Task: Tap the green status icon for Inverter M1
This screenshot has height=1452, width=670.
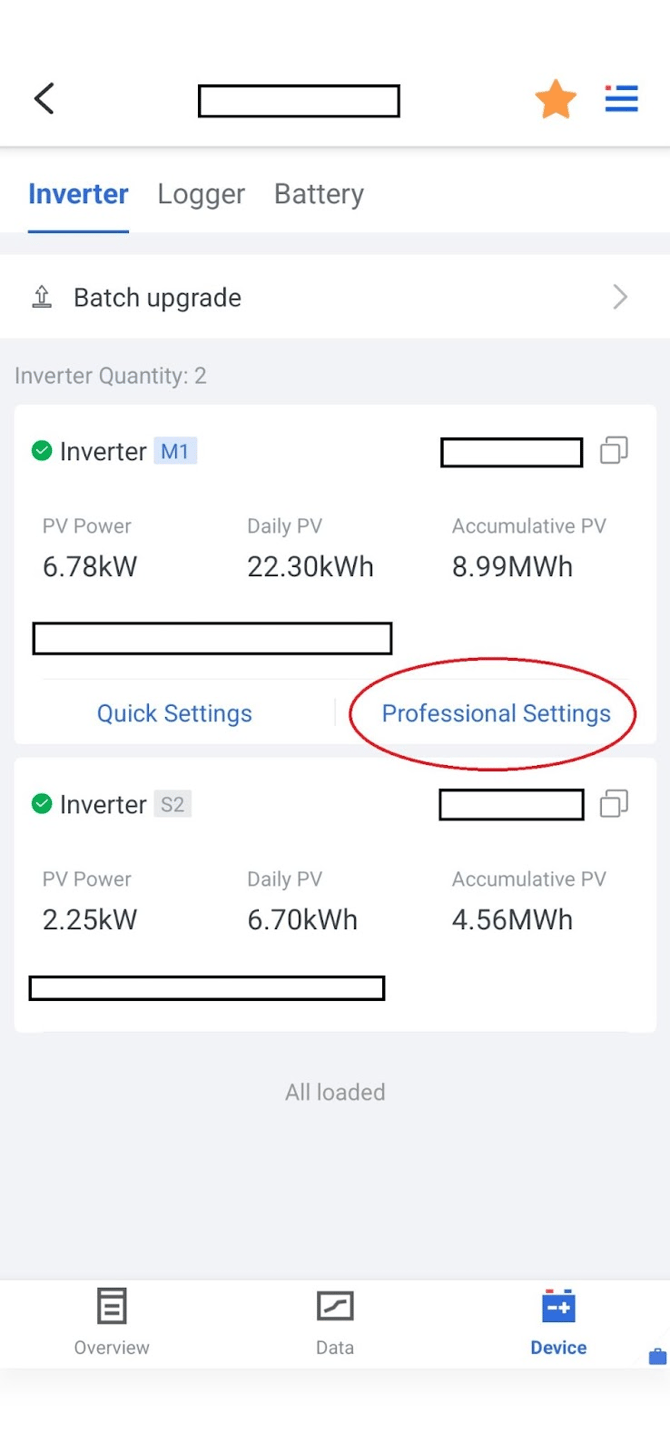Action: coord(42,451)
